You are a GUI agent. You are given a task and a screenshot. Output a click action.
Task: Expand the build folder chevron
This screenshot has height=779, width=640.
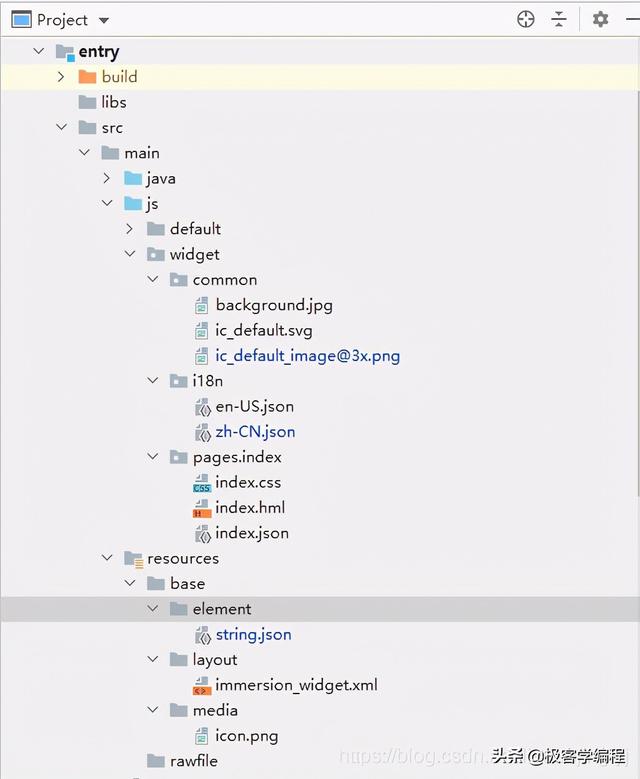tap(61, 77)
